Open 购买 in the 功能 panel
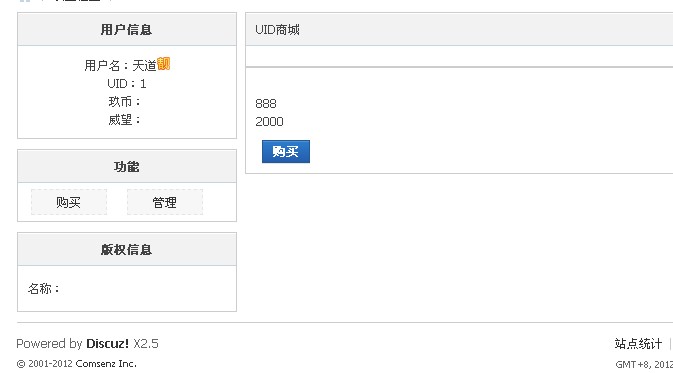 (x=69, y=202)
